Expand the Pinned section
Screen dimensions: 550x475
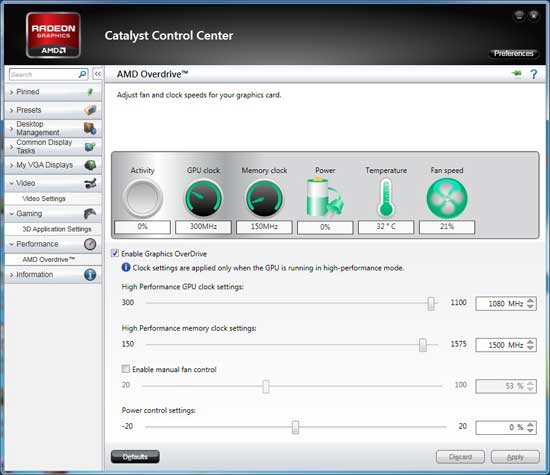point(11,92)
